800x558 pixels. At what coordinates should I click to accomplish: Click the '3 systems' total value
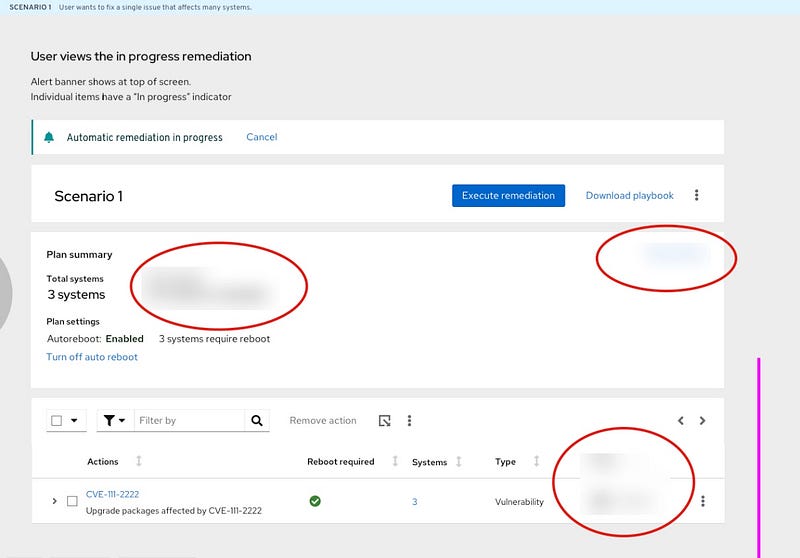(x=76, y=294)
